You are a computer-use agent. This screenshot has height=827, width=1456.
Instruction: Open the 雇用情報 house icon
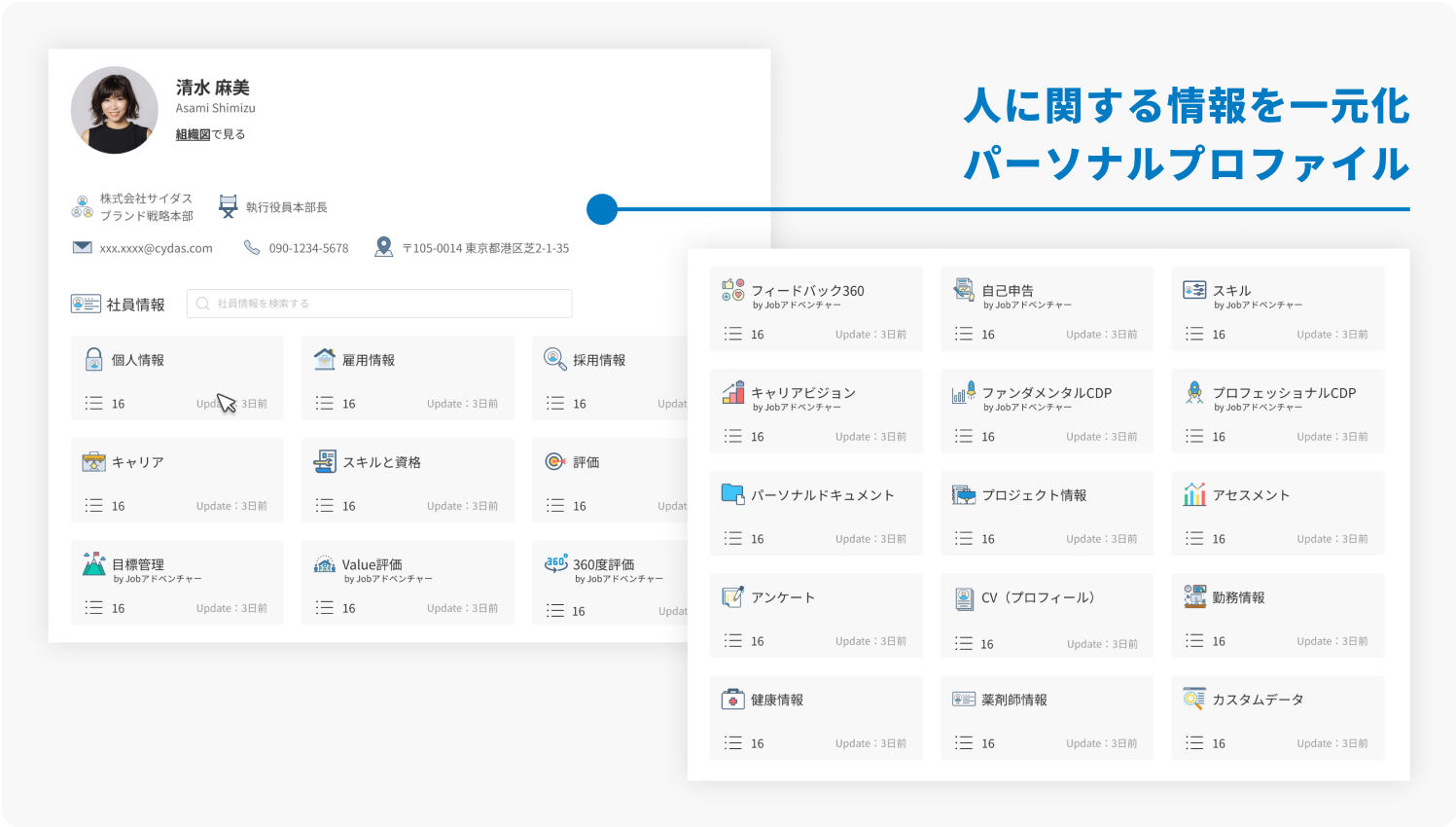[325, 359]
